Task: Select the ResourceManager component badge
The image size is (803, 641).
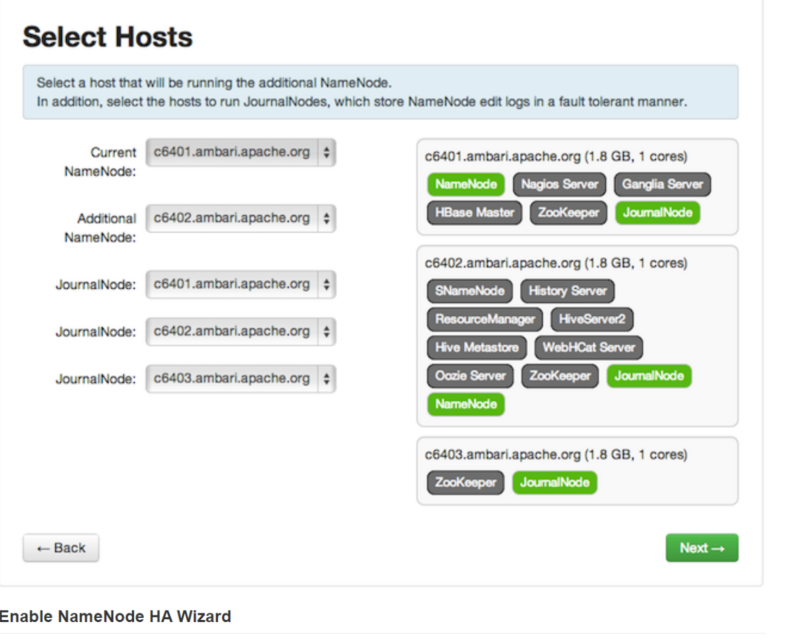Action: [x=484, y=319]
